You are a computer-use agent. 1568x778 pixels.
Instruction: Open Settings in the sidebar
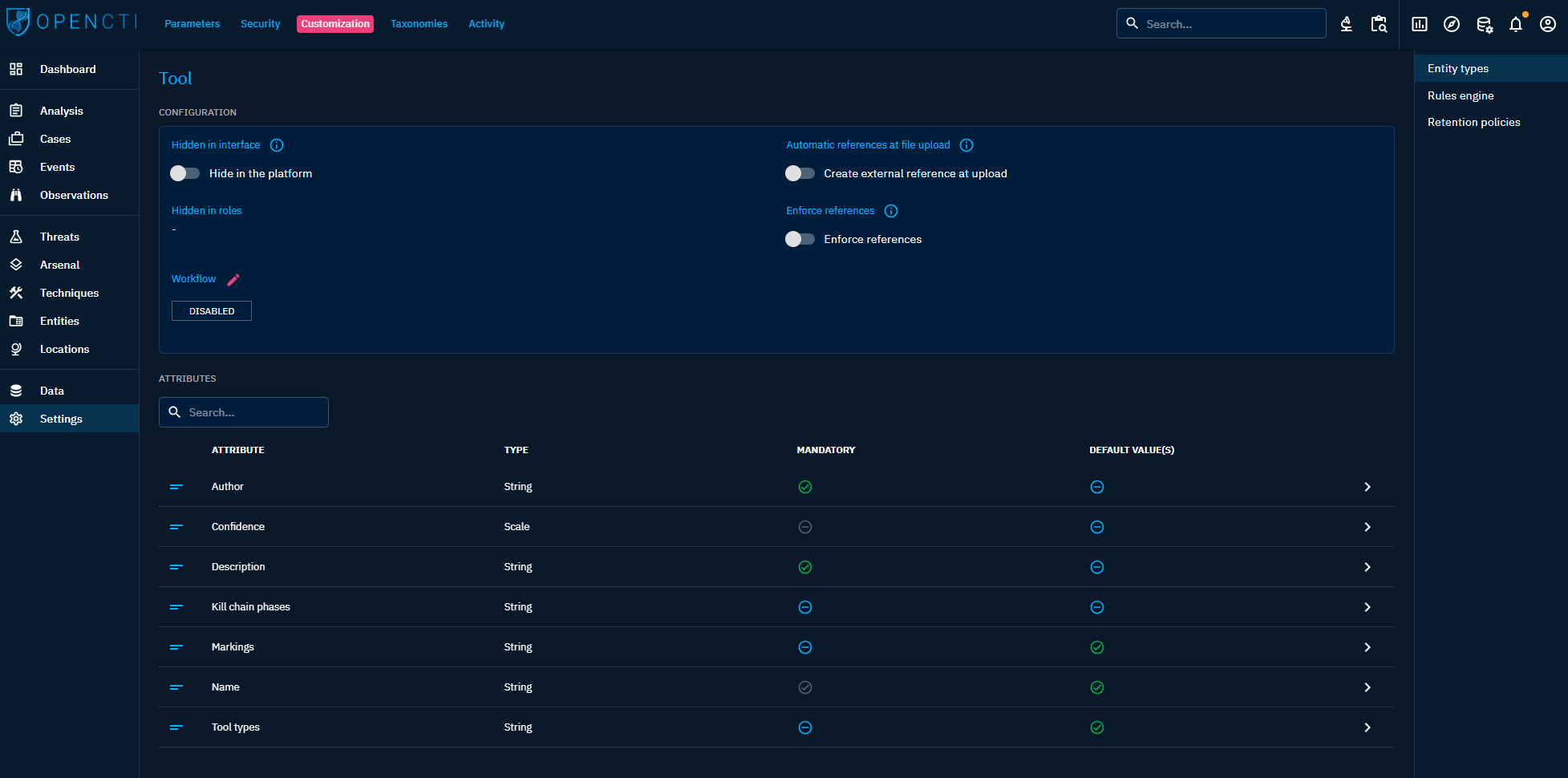coord(69,419)
